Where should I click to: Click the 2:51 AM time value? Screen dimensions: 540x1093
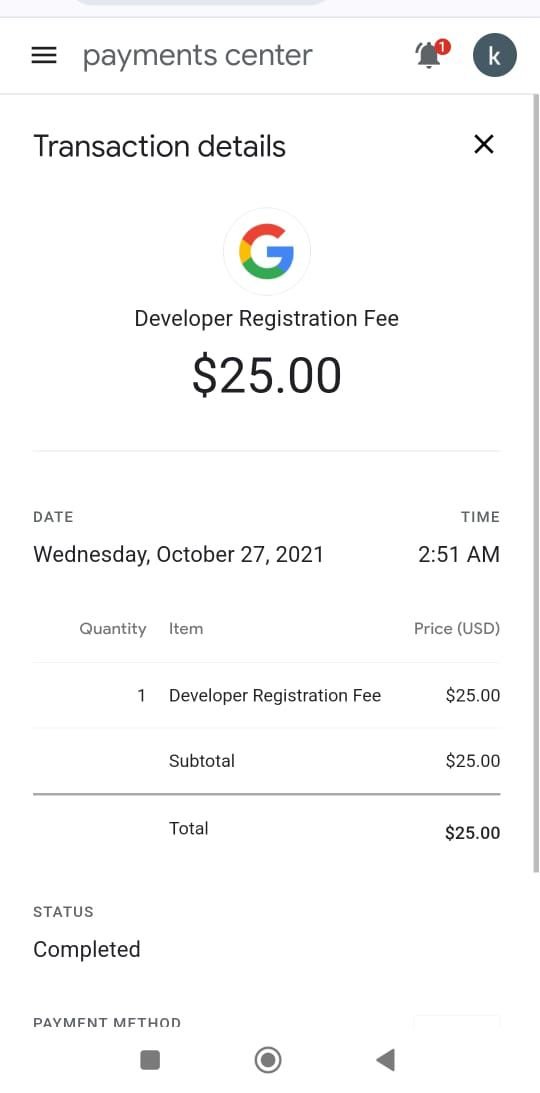tap(458, 554)
